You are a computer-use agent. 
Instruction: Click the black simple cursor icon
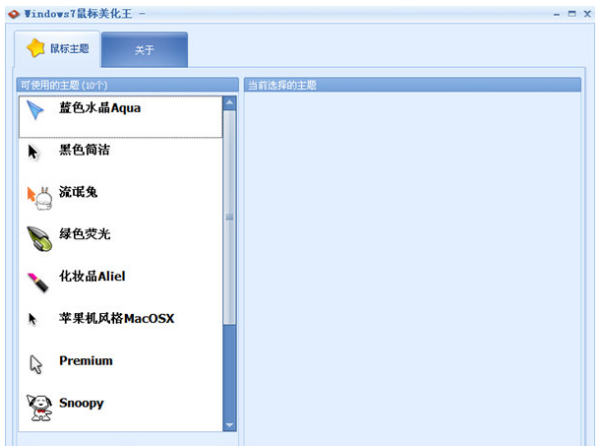pos(33,152)
